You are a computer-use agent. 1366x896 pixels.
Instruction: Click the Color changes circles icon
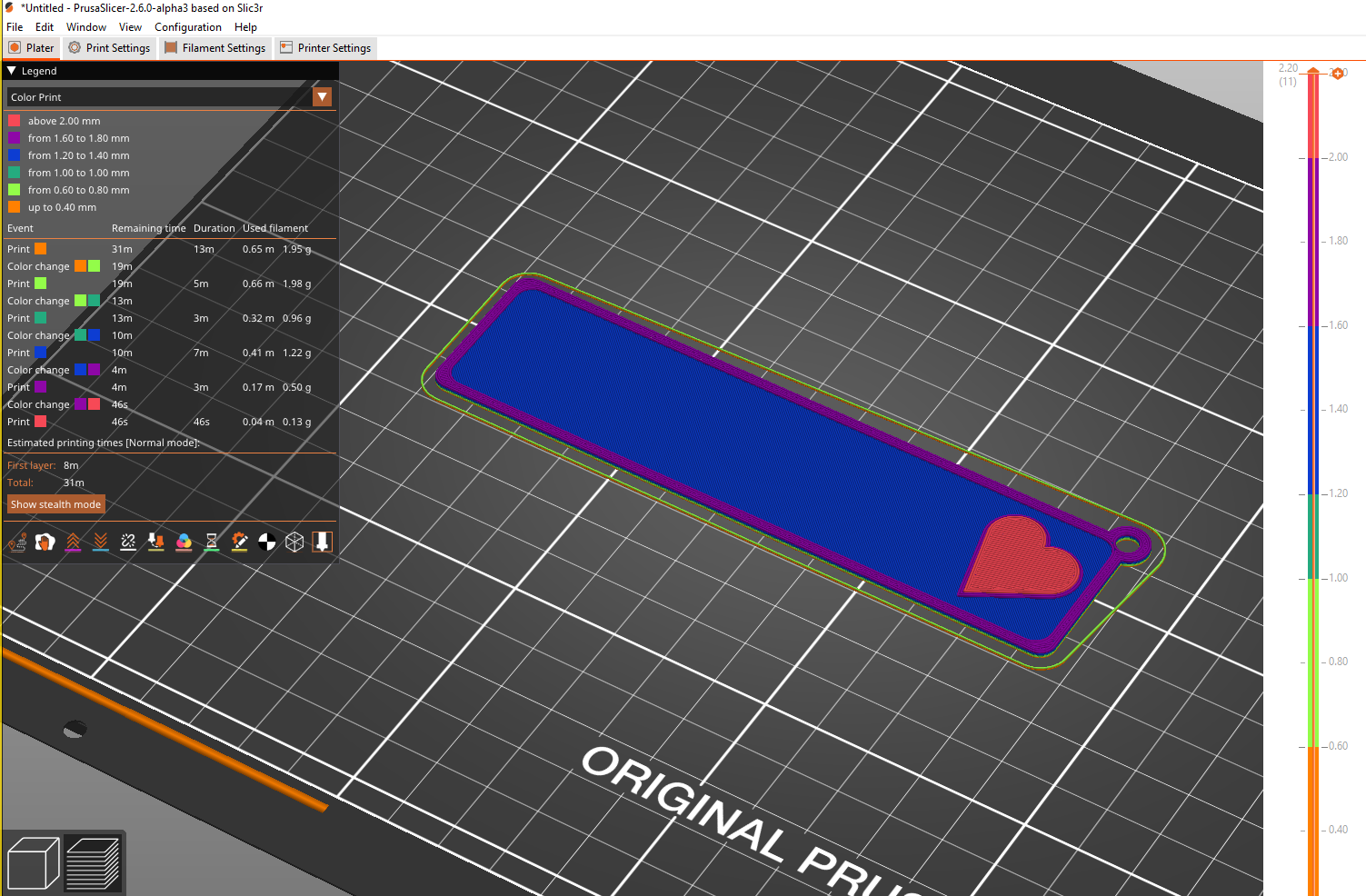[184, 543]
